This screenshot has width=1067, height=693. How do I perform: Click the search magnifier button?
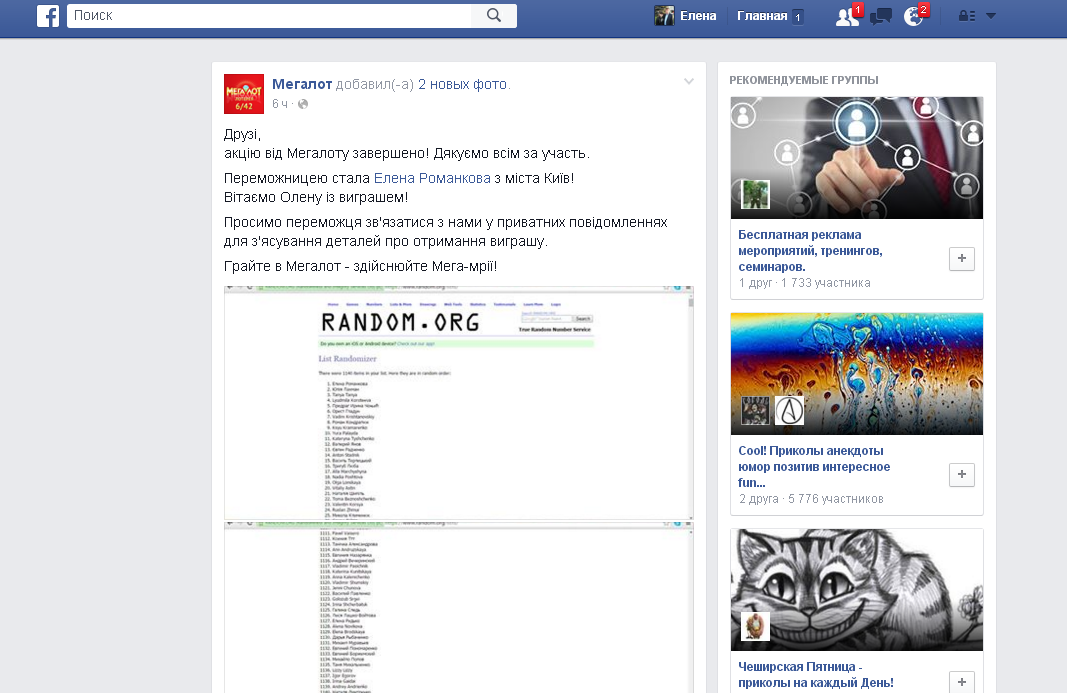[494, 16]
